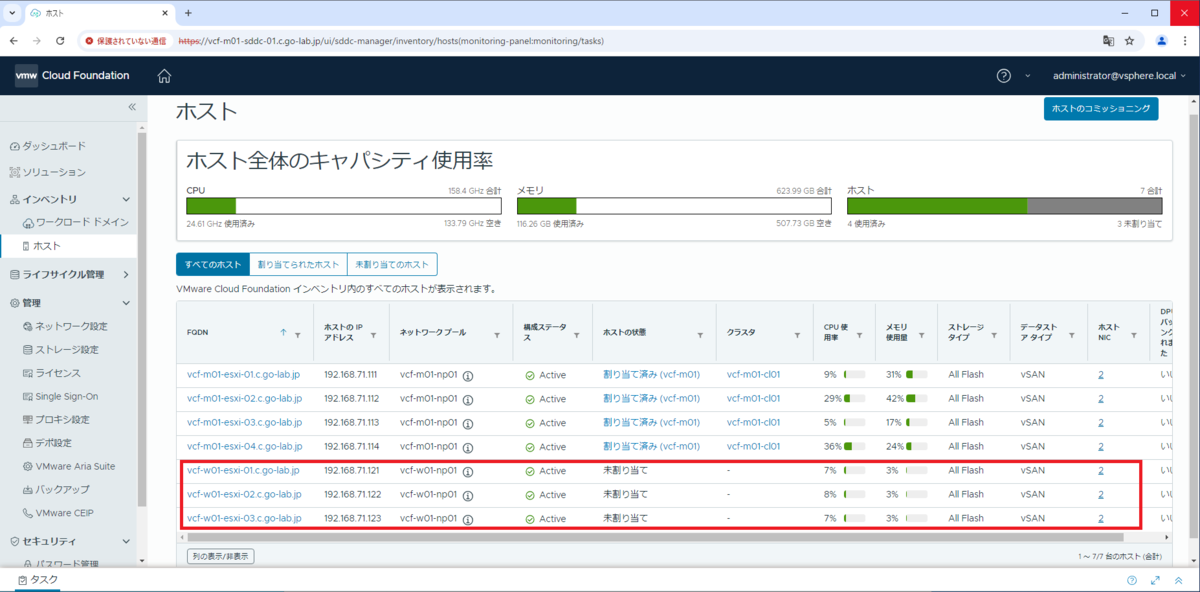Click the browser address bar URL

tap(391, 41)
